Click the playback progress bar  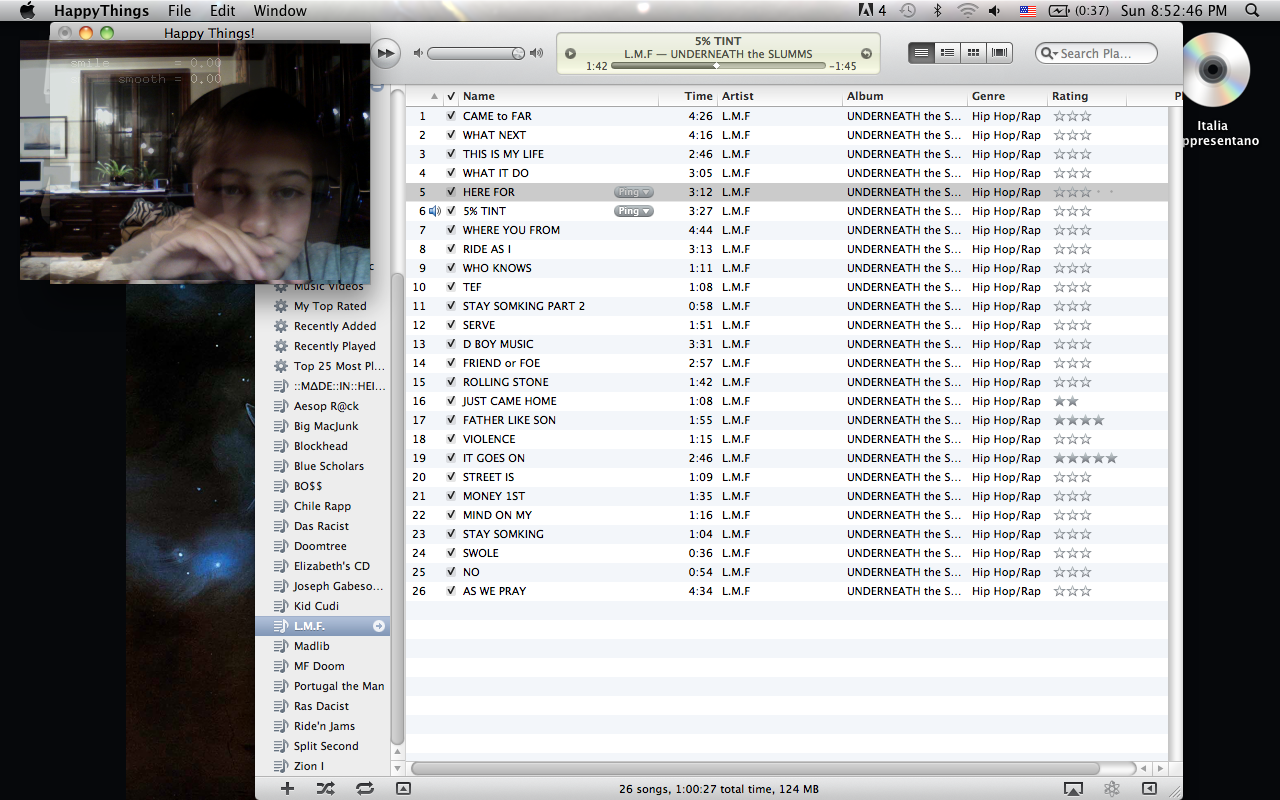tap(718, 66)
